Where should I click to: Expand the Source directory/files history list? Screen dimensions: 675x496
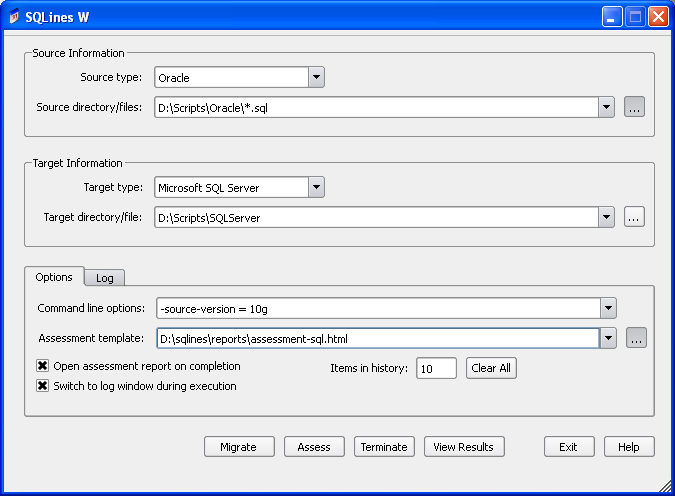(606, 107)
